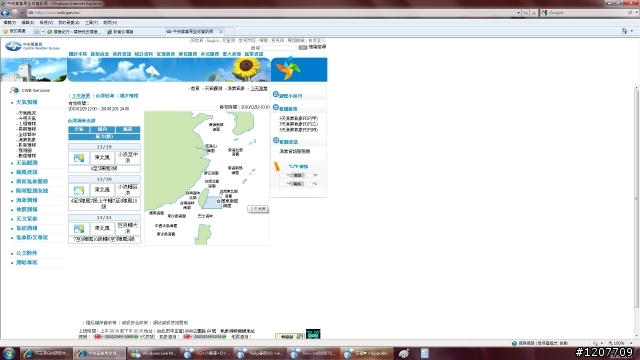The width and height of the screenshot is (640, 360).
Task: Expand the tab list dropdown arrow
Action: [x=43, y=31]
